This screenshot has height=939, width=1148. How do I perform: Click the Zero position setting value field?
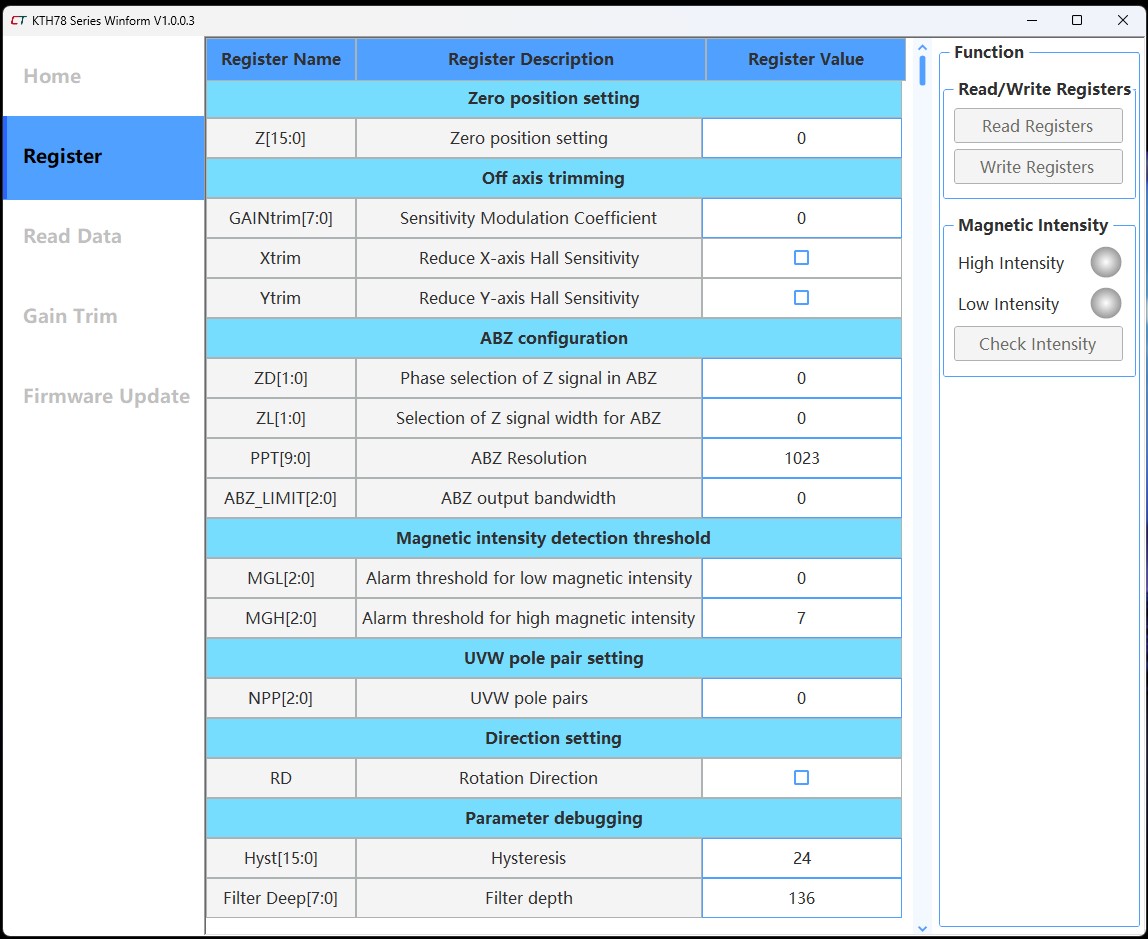coord(801,138)
